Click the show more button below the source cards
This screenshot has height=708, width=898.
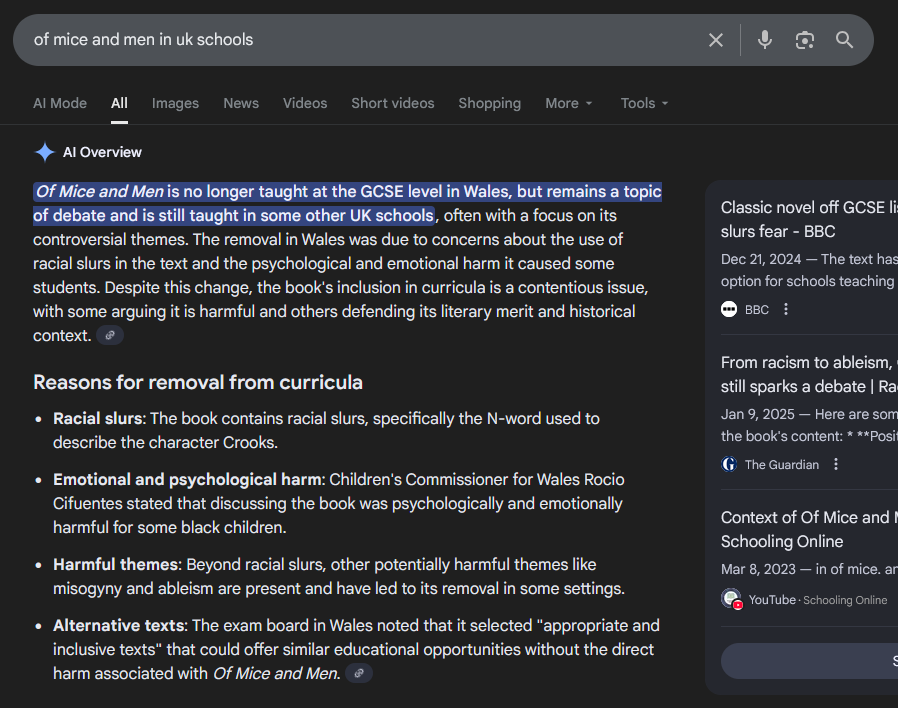(809, 661)
